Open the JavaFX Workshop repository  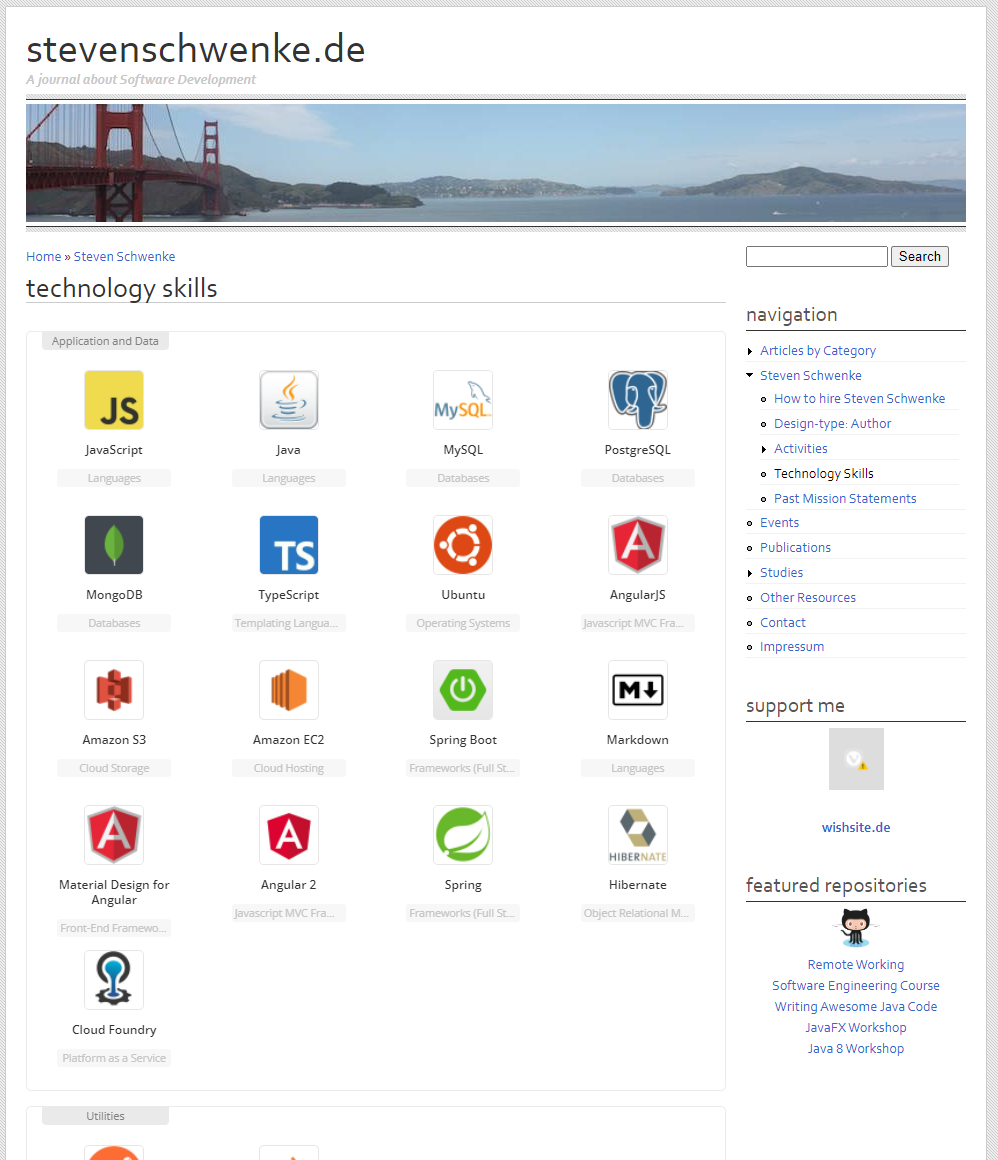pyautogui.click(x=856, y=1028)
